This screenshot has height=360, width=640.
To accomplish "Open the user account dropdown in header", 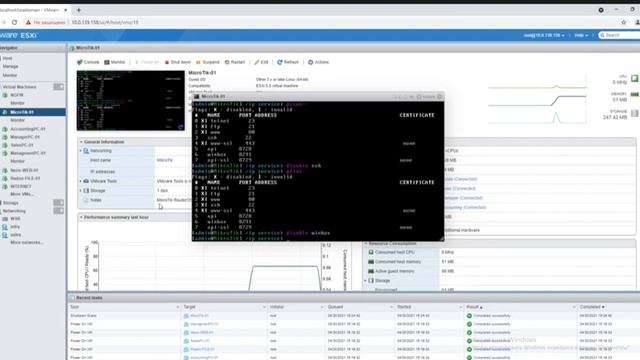I will [544, 36].
